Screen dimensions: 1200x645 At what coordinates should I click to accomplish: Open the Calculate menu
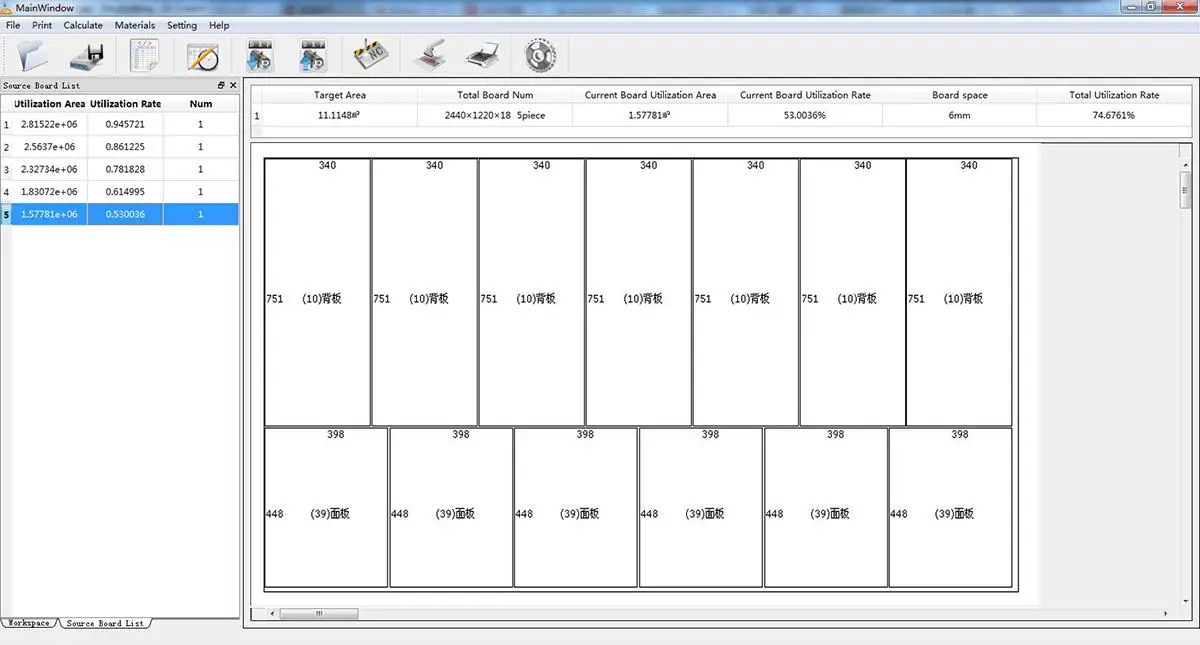(x=83, y=25)
